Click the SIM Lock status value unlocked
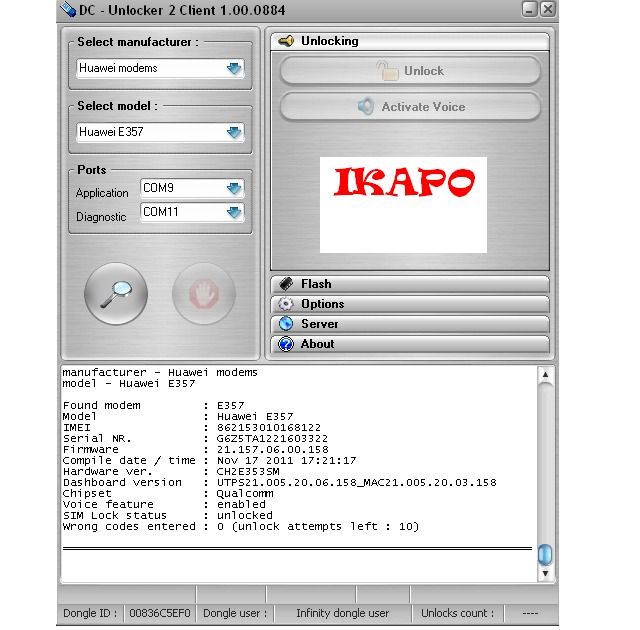 pos(244,516)
